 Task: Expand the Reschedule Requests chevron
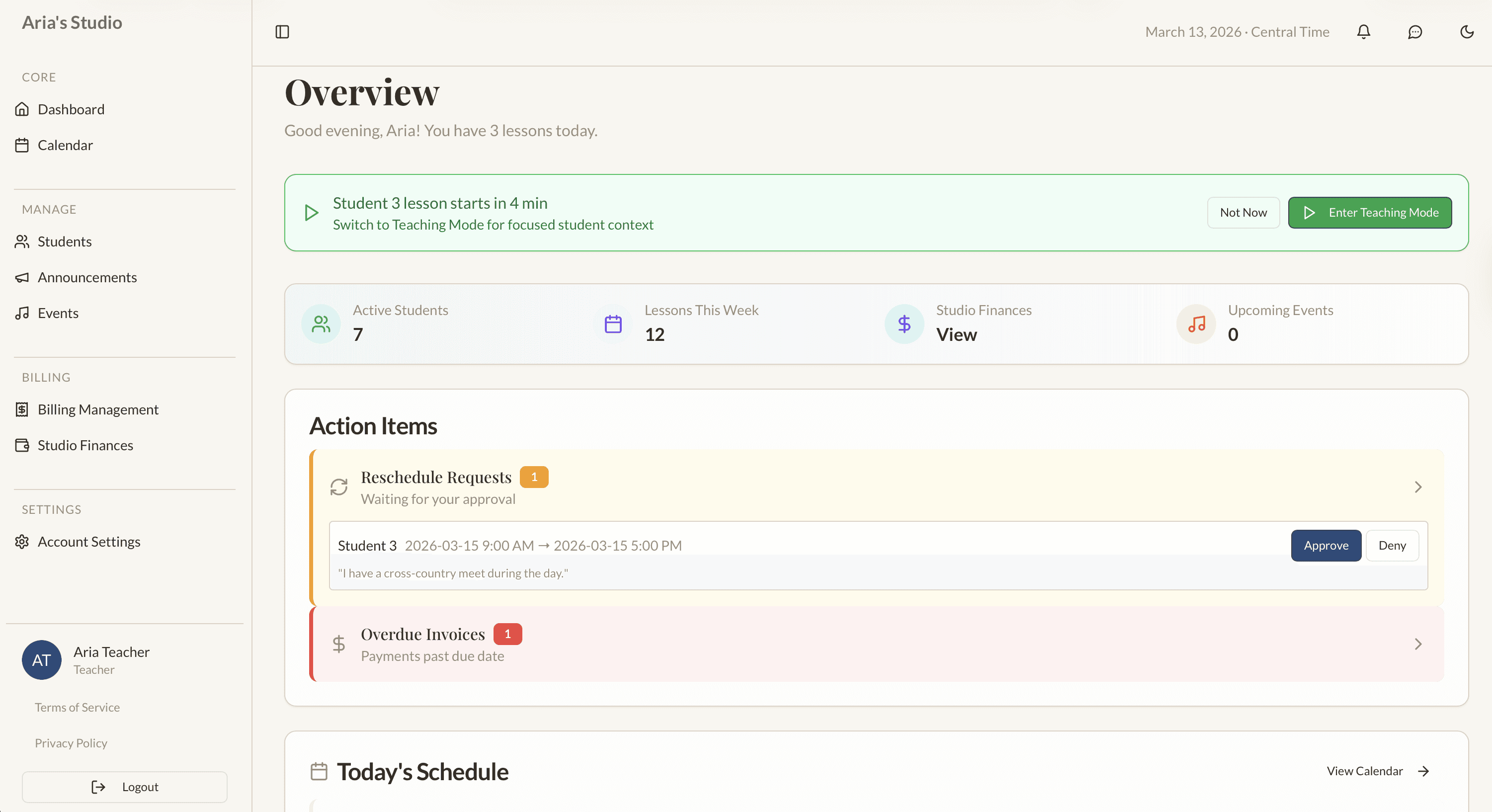pos(1417,487)
